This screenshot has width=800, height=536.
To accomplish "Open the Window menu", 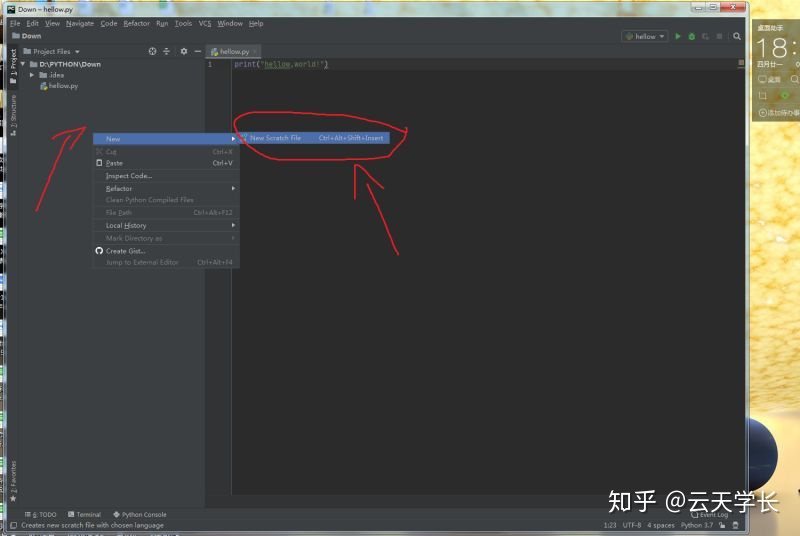I will click(x=230, y=23).
